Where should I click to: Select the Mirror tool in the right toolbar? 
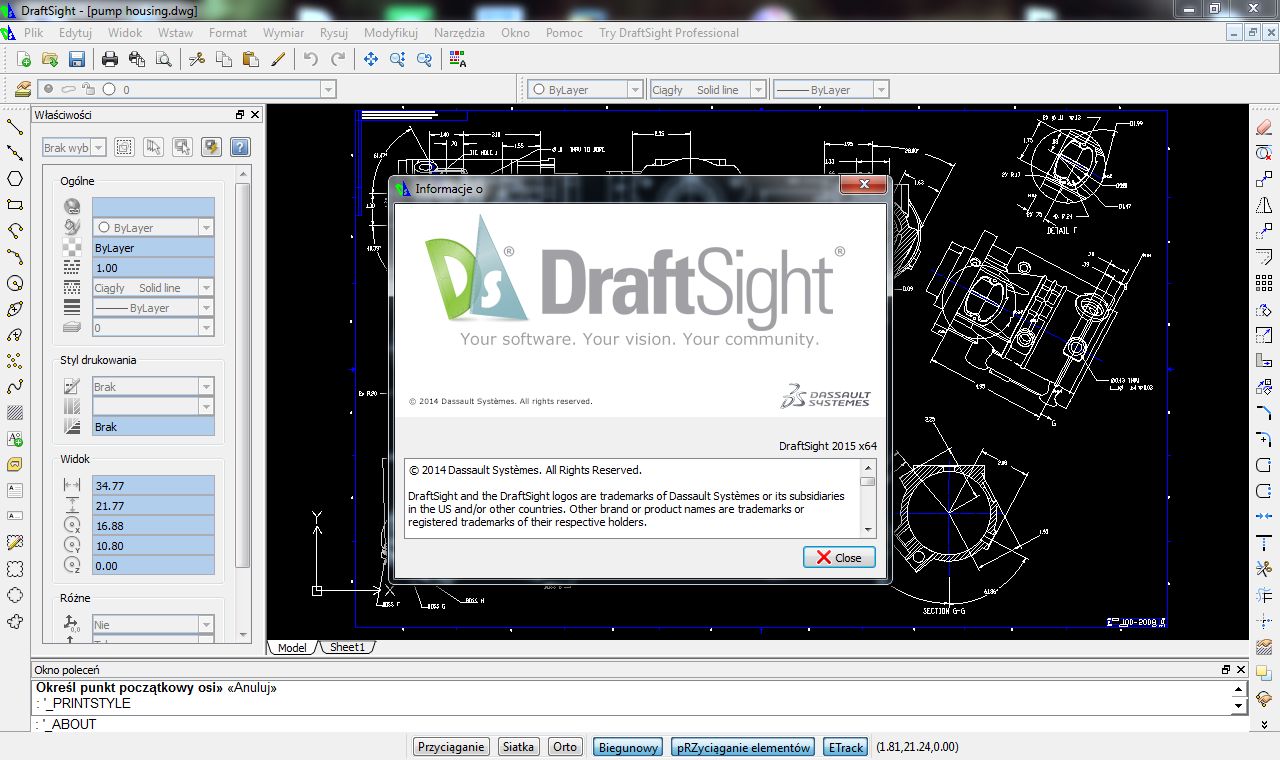point(1264,205)
